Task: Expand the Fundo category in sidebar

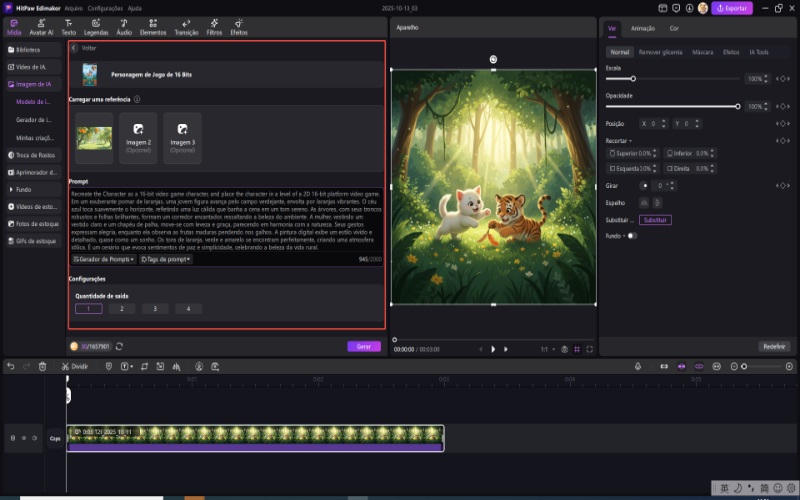Action: coord(23,189)
